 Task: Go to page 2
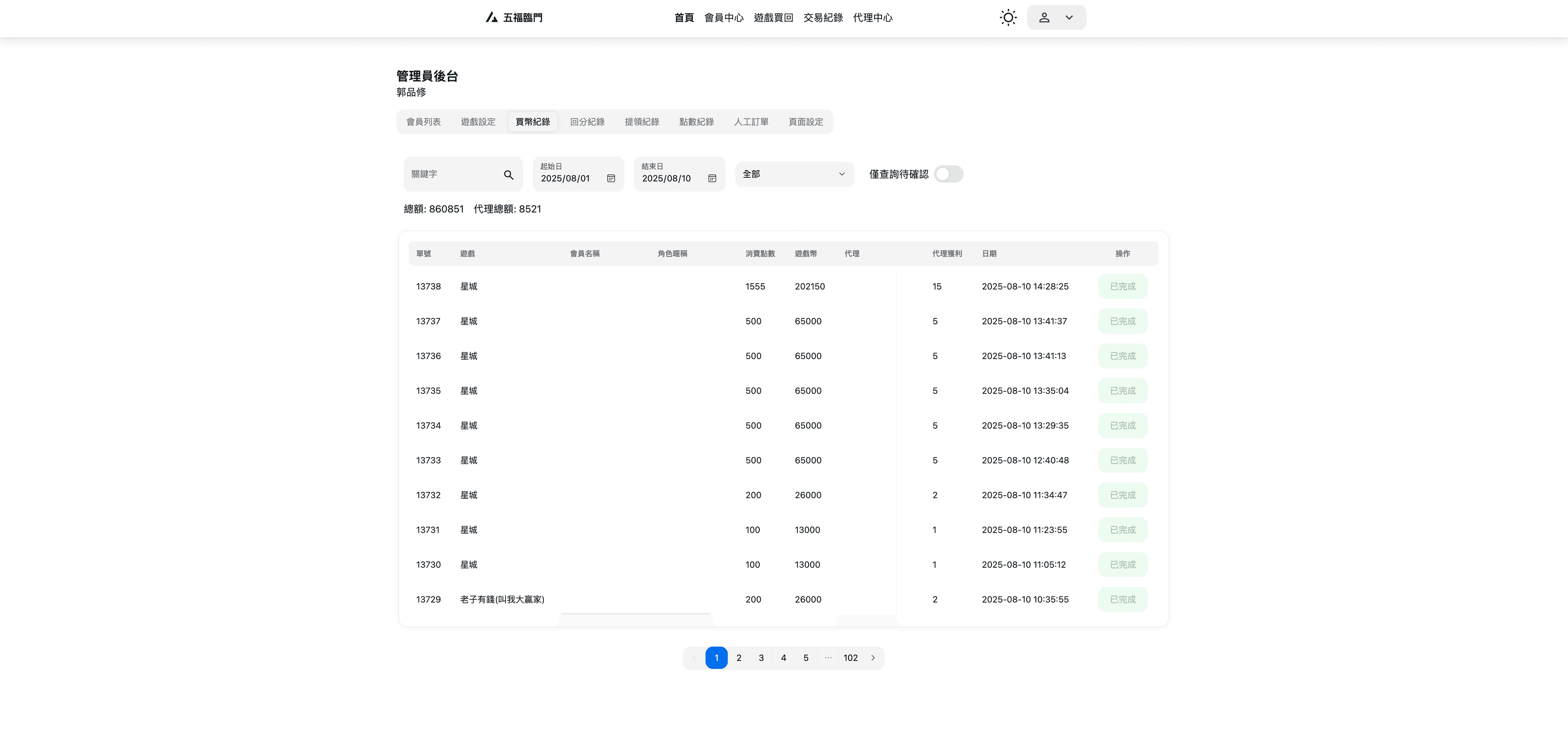(738, 658)
